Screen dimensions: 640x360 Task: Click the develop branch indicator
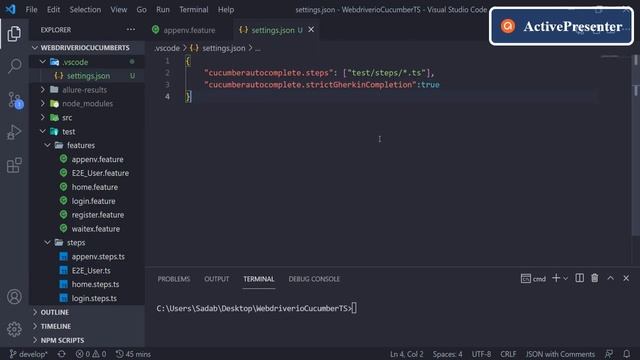(29, 354)
